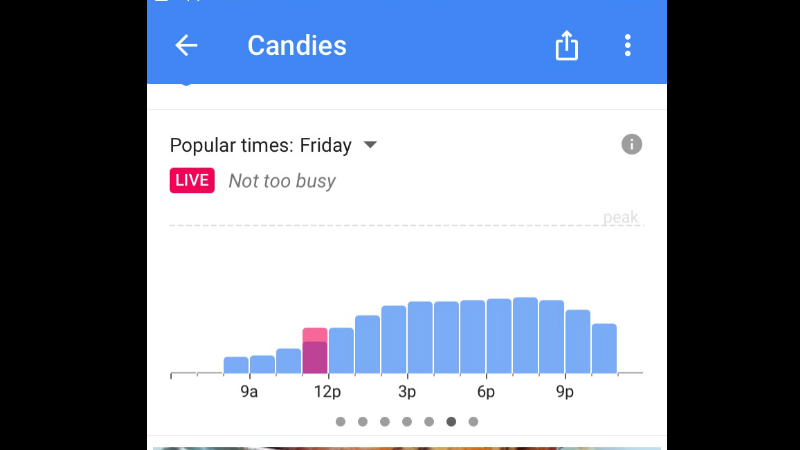Tap the 3p hour bar
800x450 pixels.
tap(420, 338)
